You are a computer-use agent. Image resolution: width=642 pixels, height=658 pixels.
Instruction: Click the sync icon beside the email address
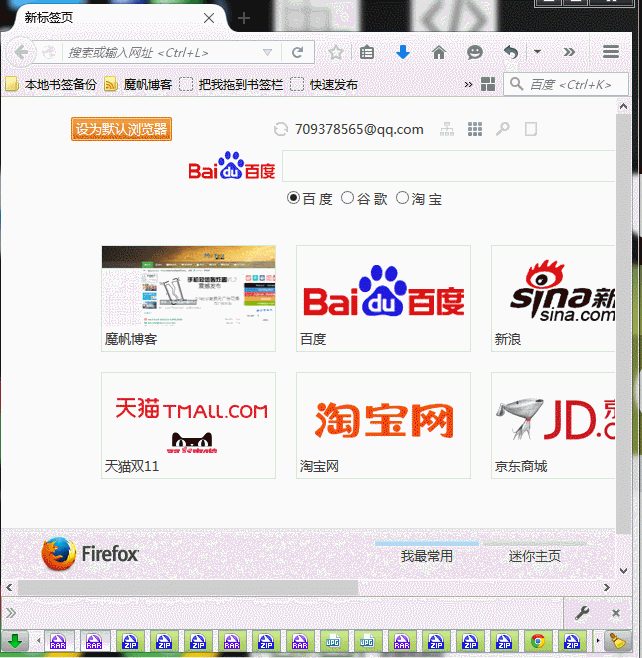click(x=281, y=129)
